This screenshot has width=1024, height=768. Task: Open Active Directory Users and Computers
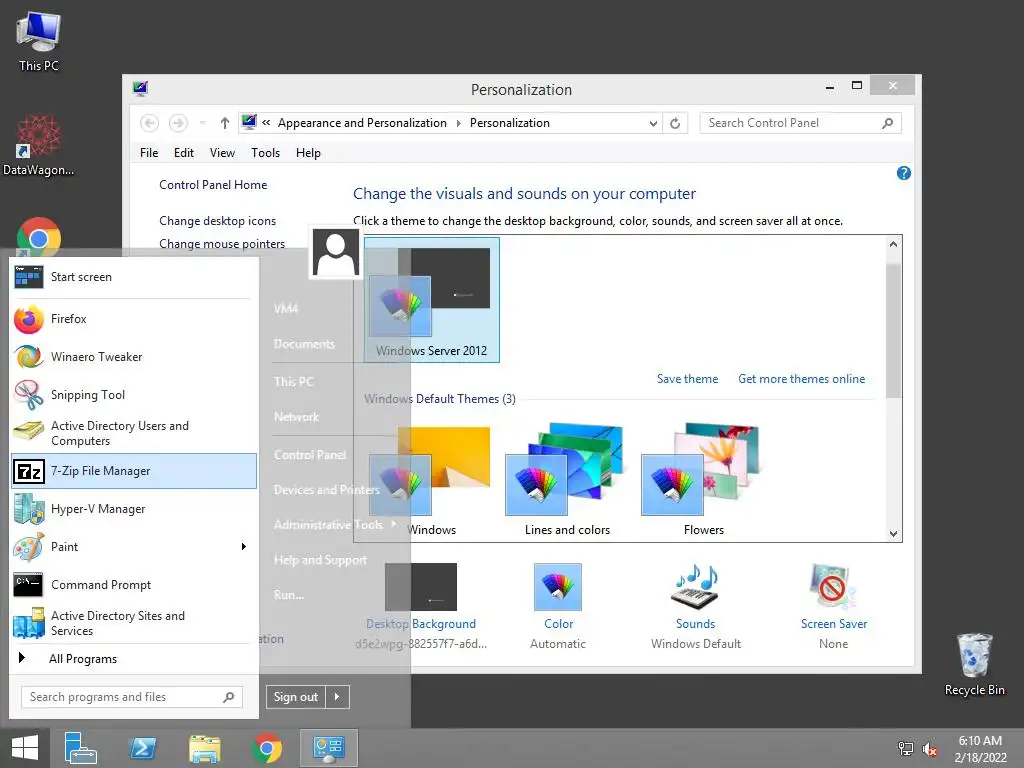click(134, 433)
